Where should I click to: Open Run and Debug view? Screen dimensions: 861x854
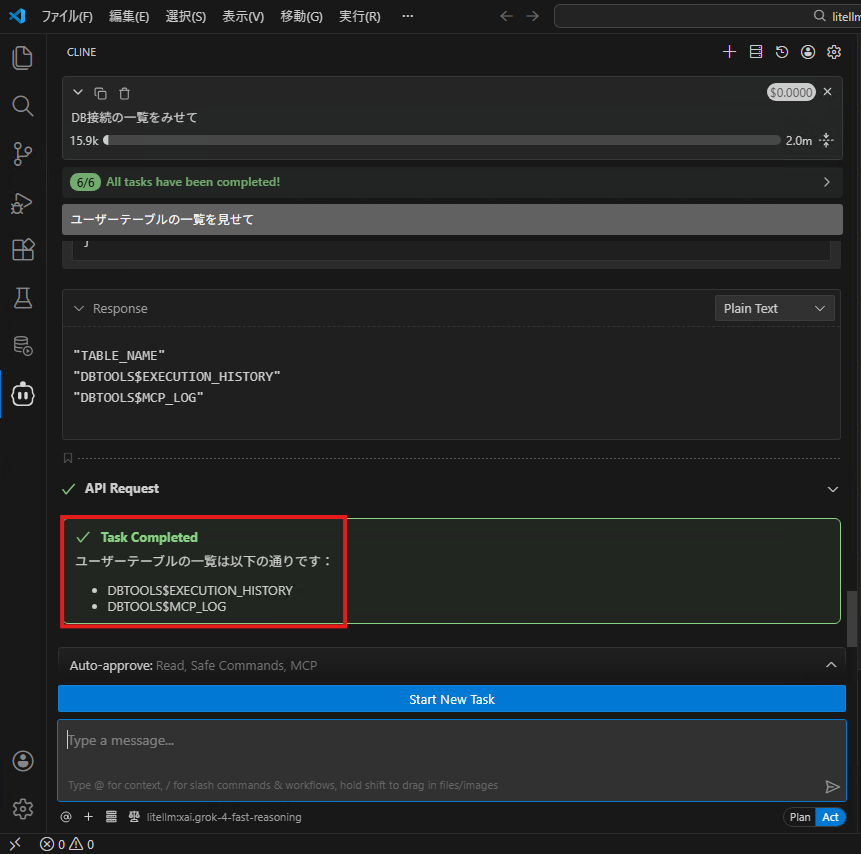click(23, 203)
